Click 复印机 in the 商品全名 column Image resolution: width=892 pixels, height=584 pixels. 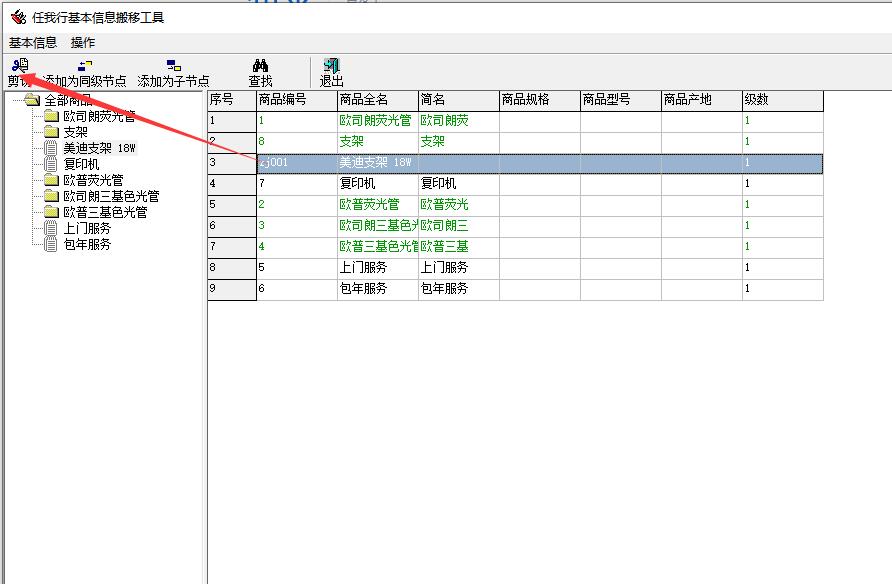[378, 184]
